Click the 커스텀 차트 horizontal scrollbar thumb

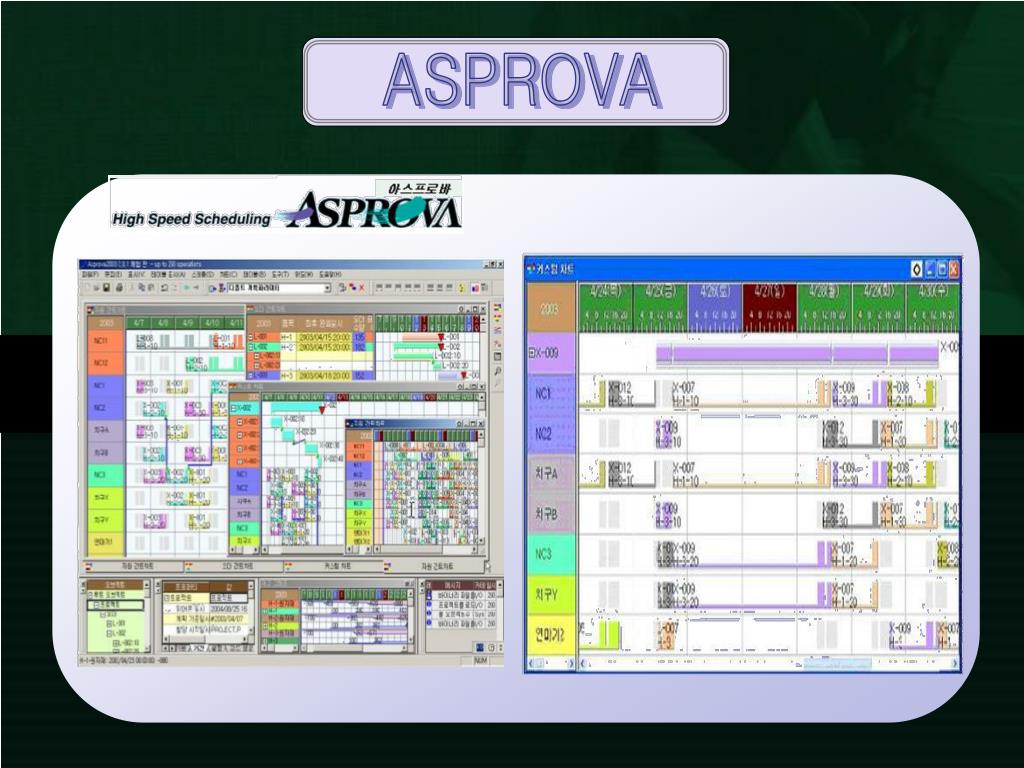(x=837, y=664)
